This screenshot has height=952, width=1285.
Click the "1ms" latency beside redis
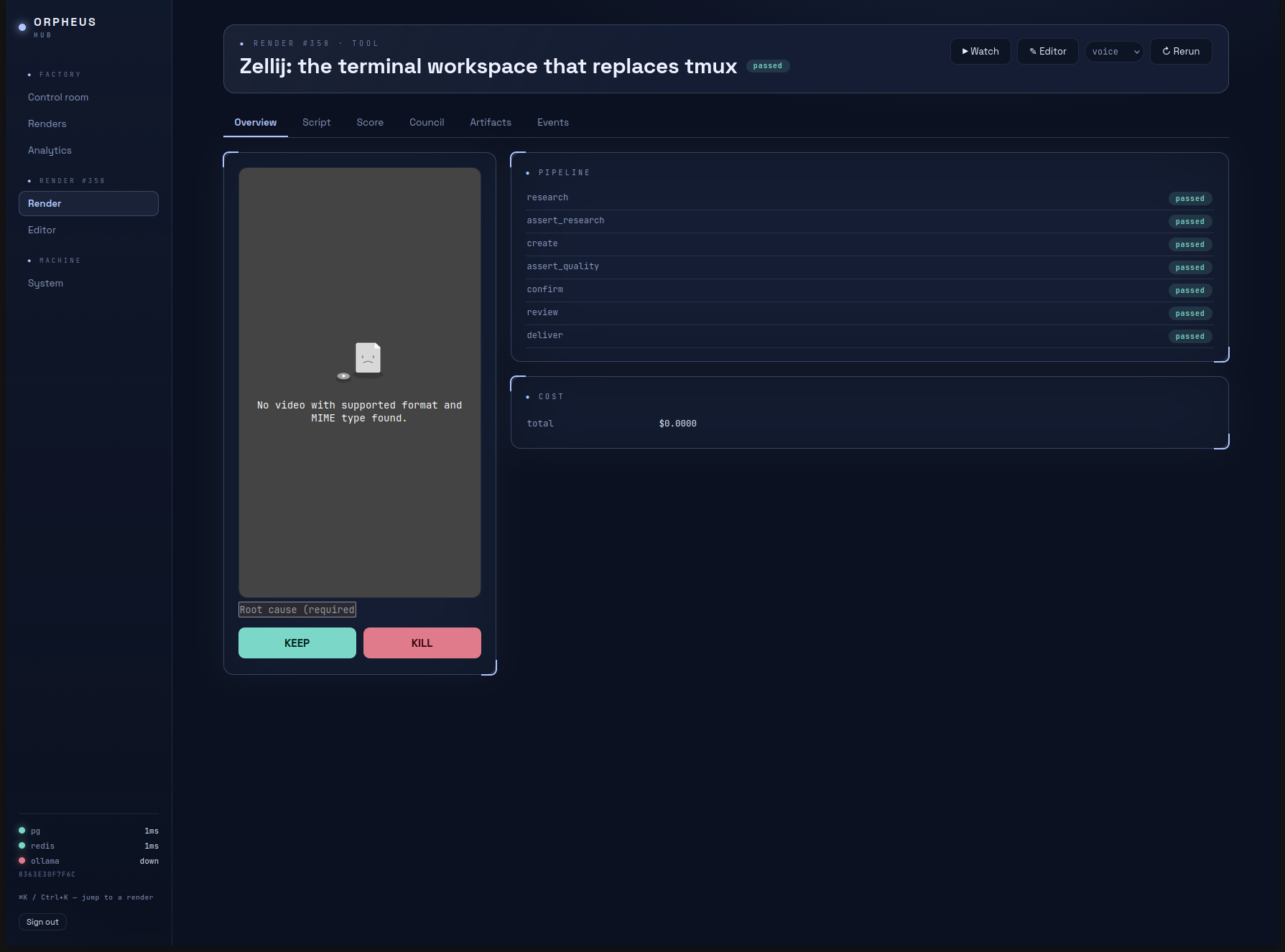point(152,846)
